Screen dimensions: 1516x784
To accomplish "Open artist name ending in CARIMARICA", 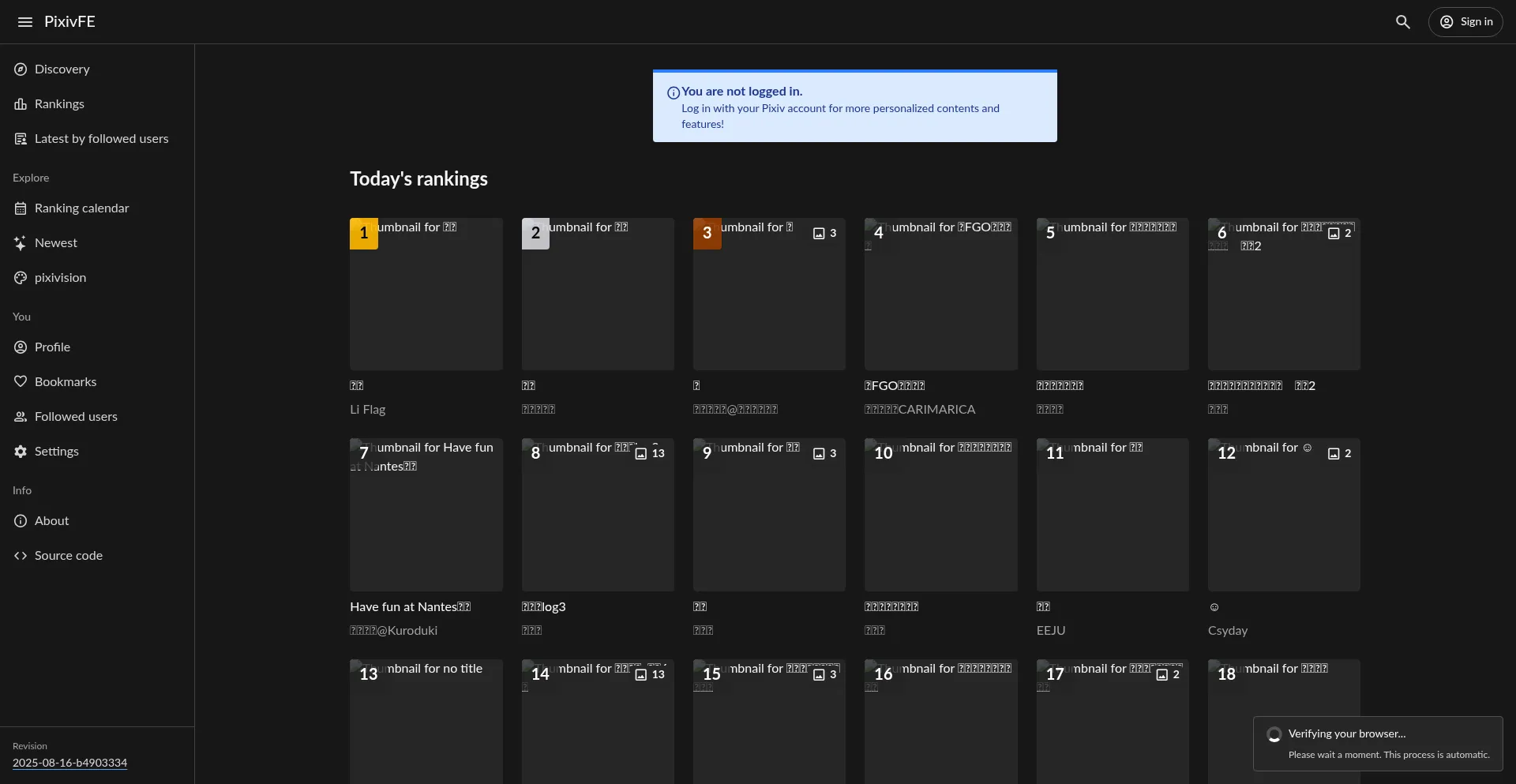I will point(920,410).
